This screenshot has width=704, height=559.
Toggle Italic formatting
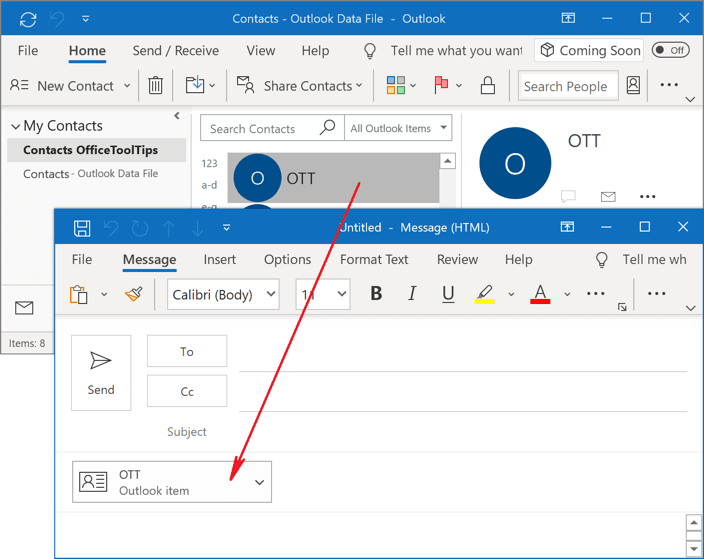click(x=412, y=294)
